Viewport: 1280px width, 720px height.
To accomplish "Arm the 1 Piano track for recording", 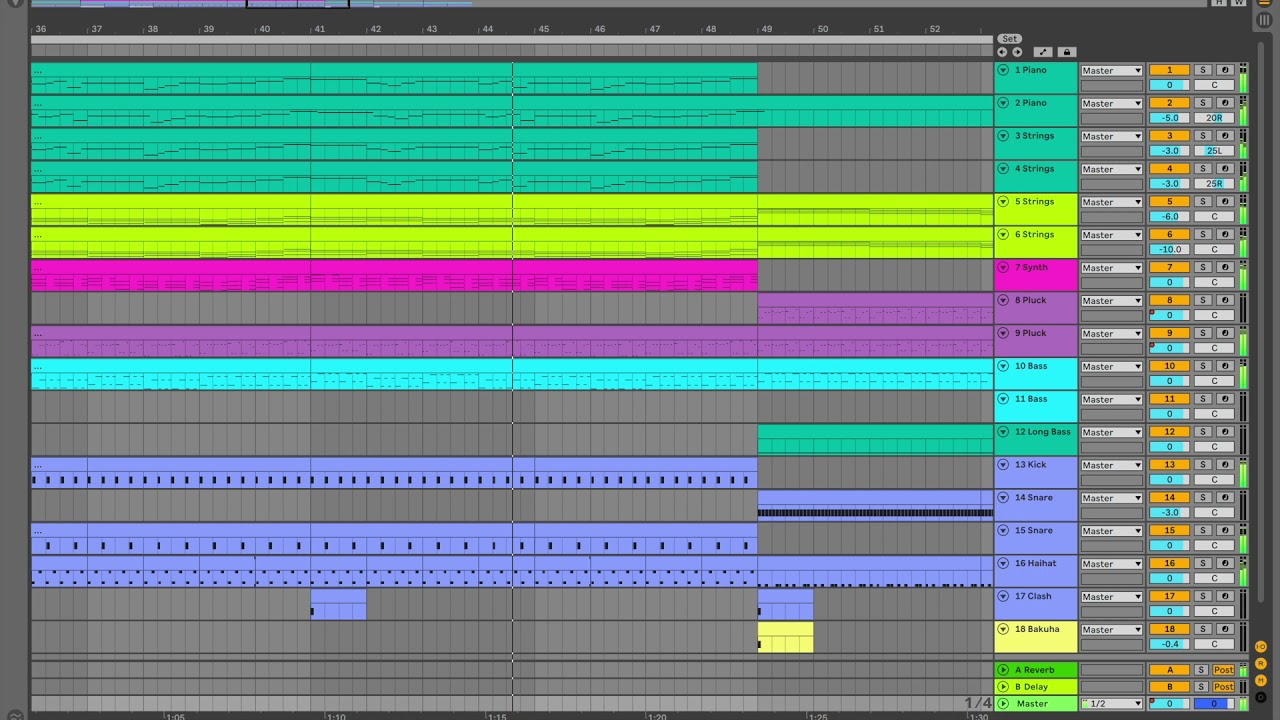I will pyautogui.click(x=1224, y=70).
